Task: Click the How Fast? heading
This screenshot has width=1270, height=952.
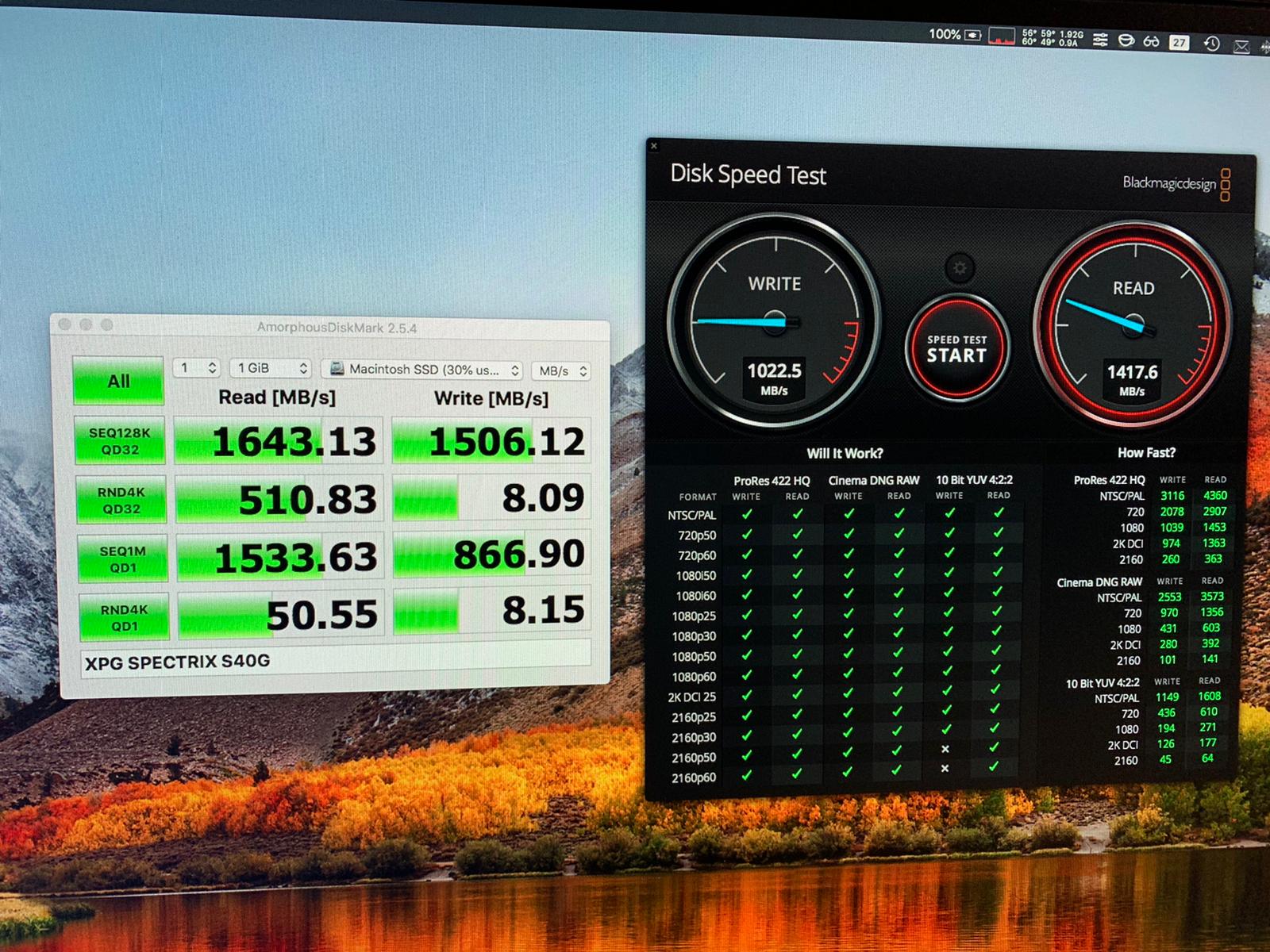Action: coord(1146,452)
